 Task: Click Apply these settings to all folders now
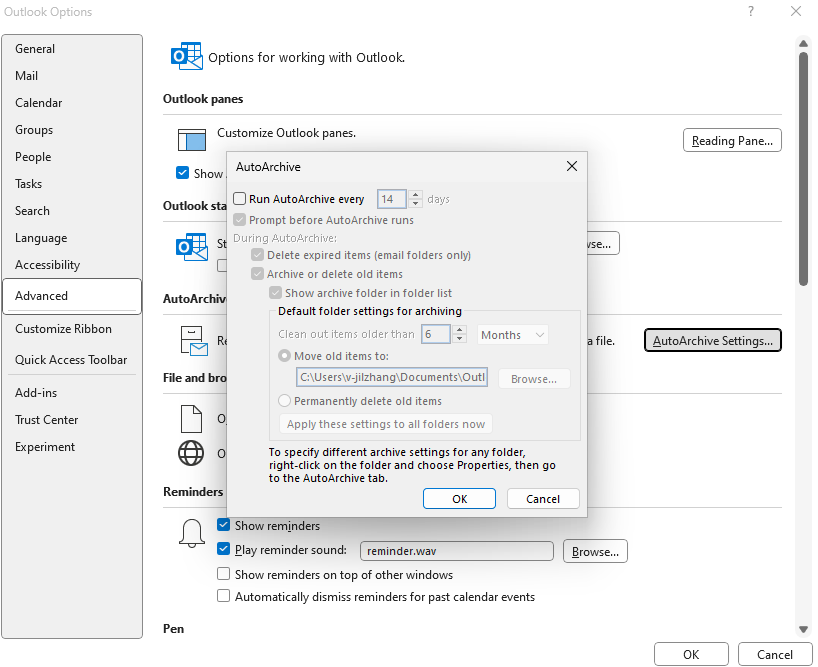coord(386,424)
